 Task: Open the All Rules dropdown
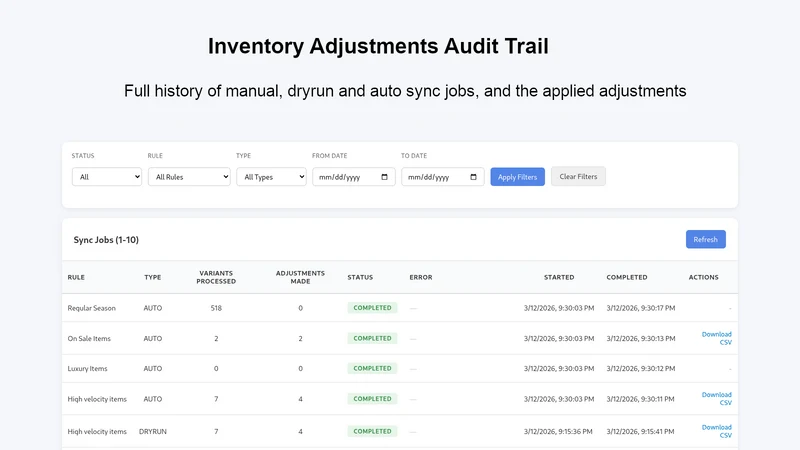tap(189, 177)
